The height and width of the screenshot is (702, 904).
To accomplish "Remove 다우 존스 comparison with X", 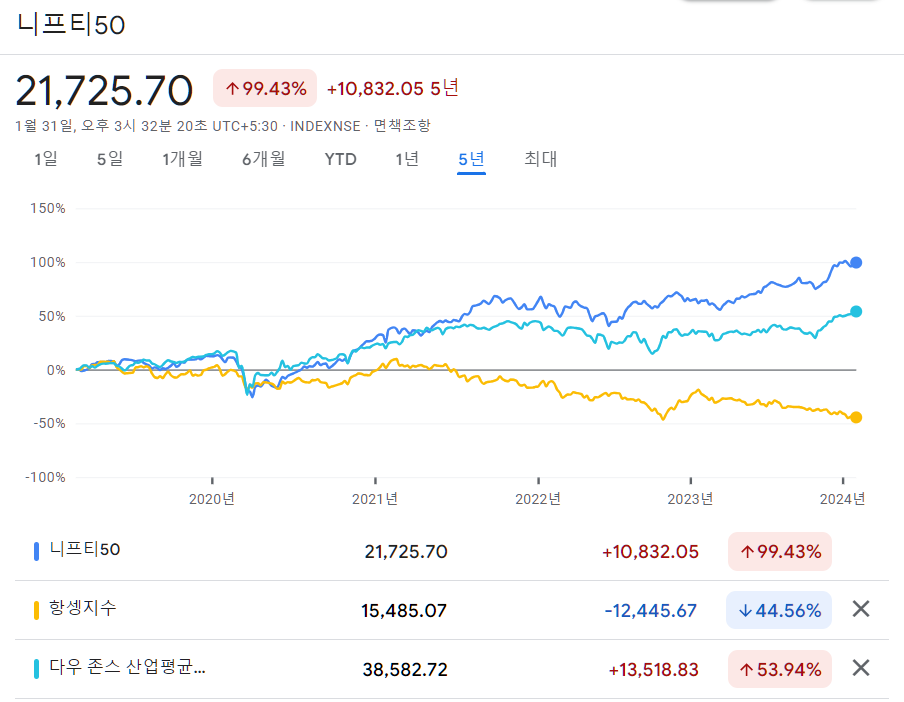I will pyautogui.click(x=861, y=668).
